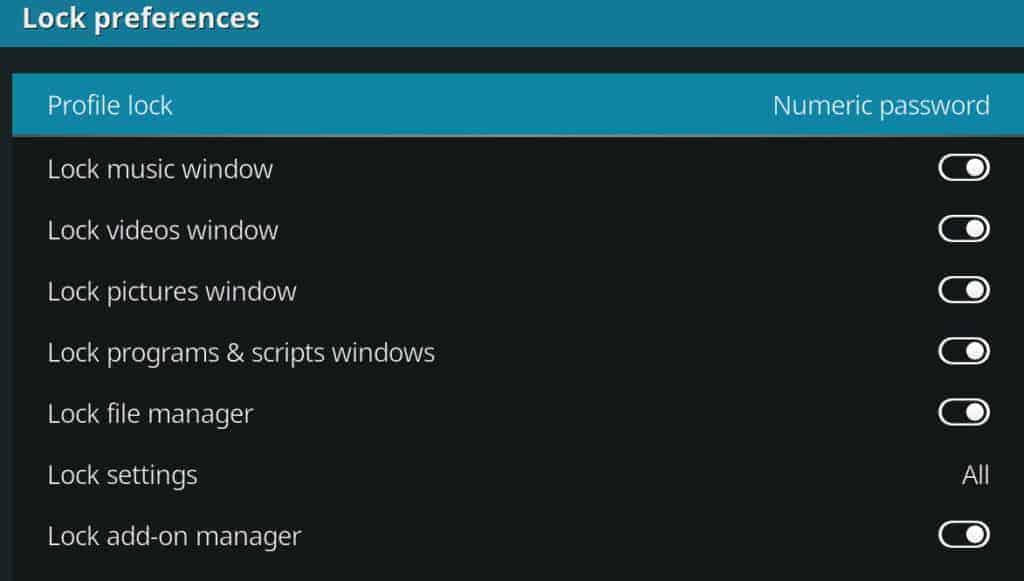This screenshot has width=1024, height=581.
Task: Switch off the Lock file manager toggle
Action: tap(964, 413)
